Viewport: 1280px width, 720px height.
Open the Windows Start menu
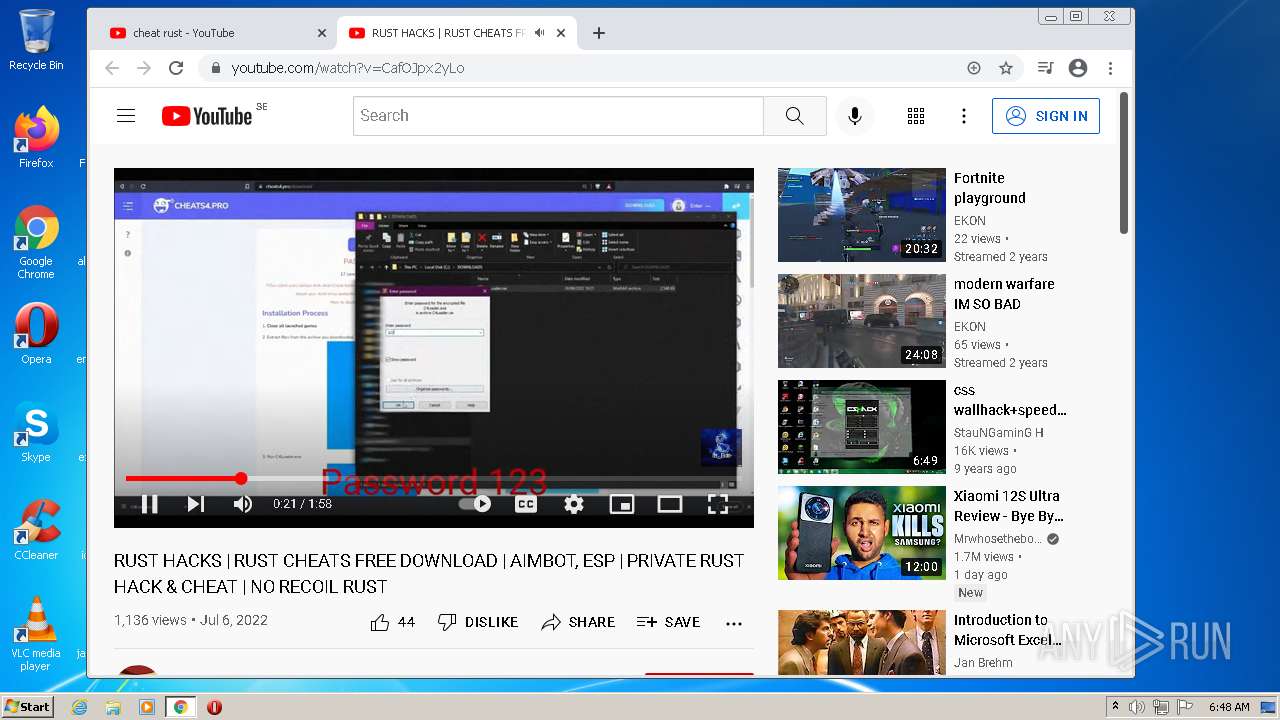coord(28,707)
